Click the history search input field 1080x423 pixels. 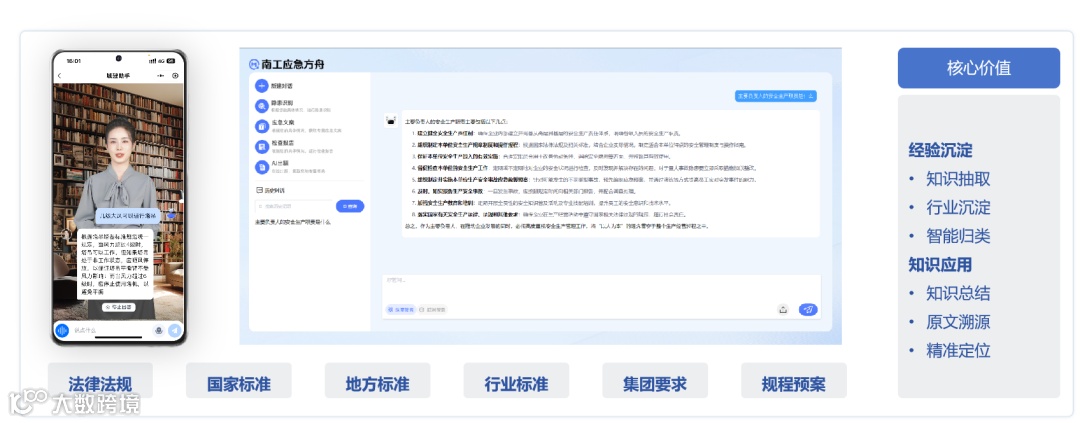[293, 206]
